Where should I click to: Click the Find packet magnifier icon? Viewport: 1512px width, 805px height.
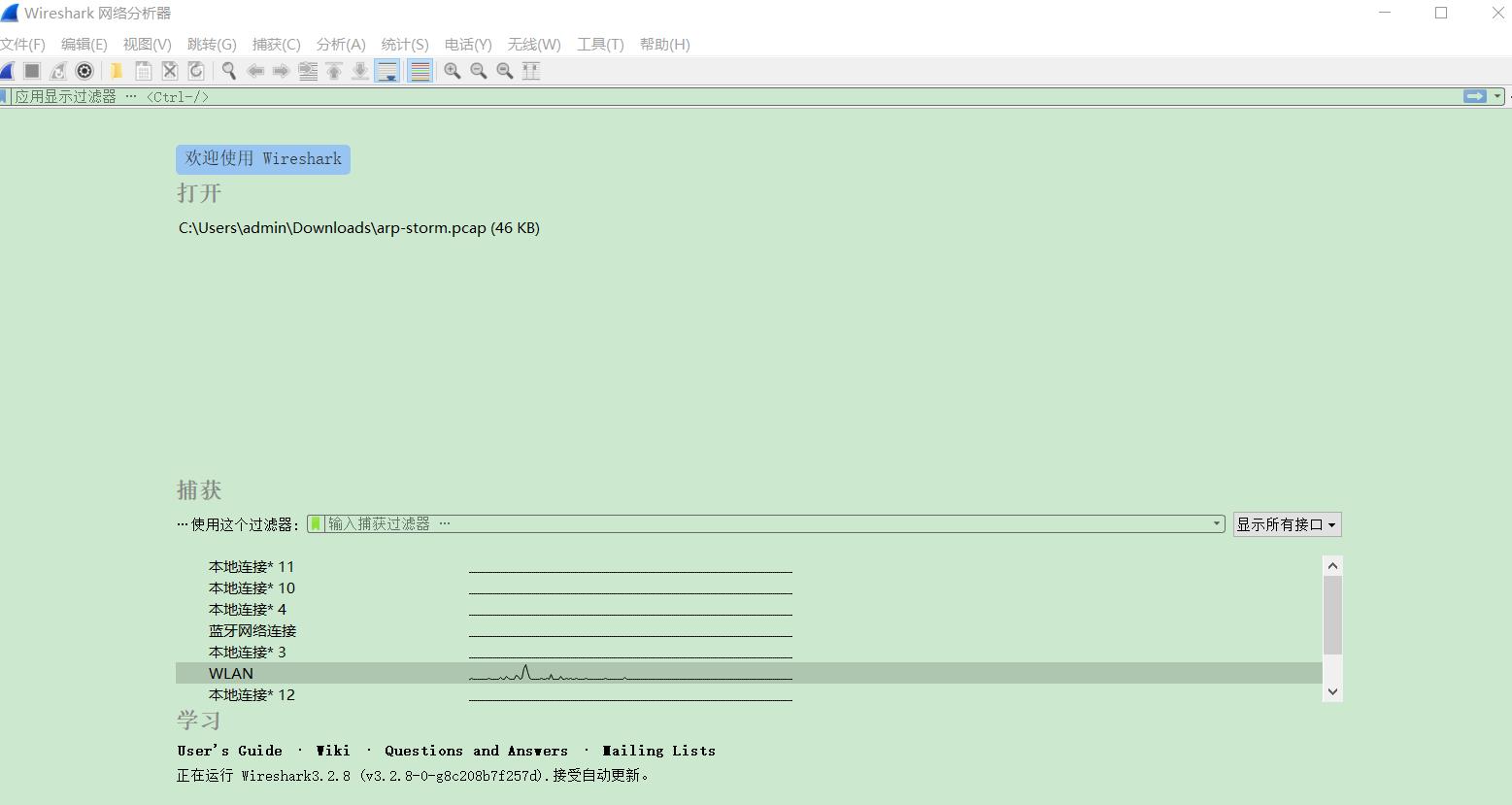click(x=229, y=71)
